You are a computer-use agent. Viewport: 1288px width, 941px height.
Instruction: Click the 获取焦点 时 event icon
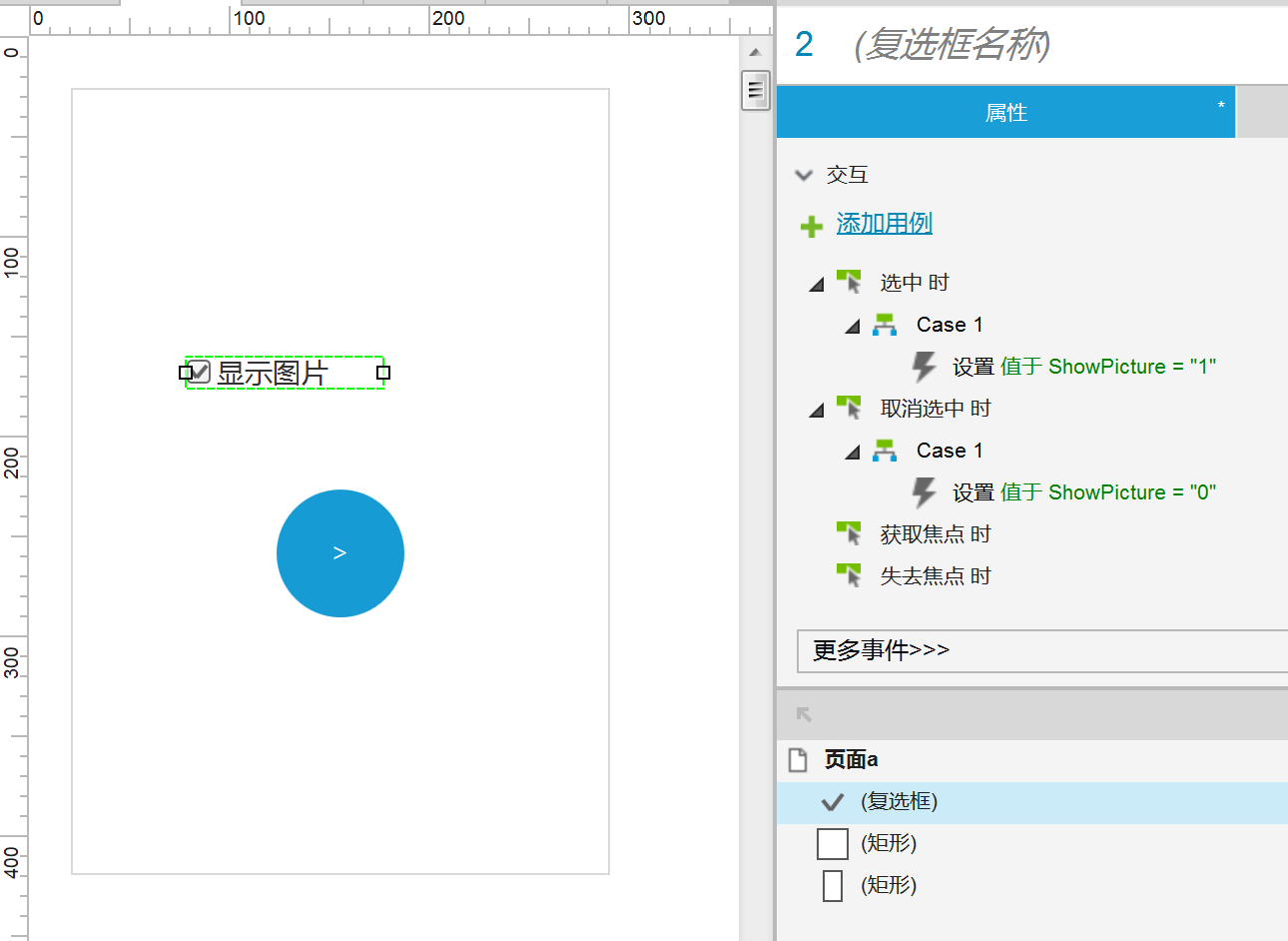(849, 533)
